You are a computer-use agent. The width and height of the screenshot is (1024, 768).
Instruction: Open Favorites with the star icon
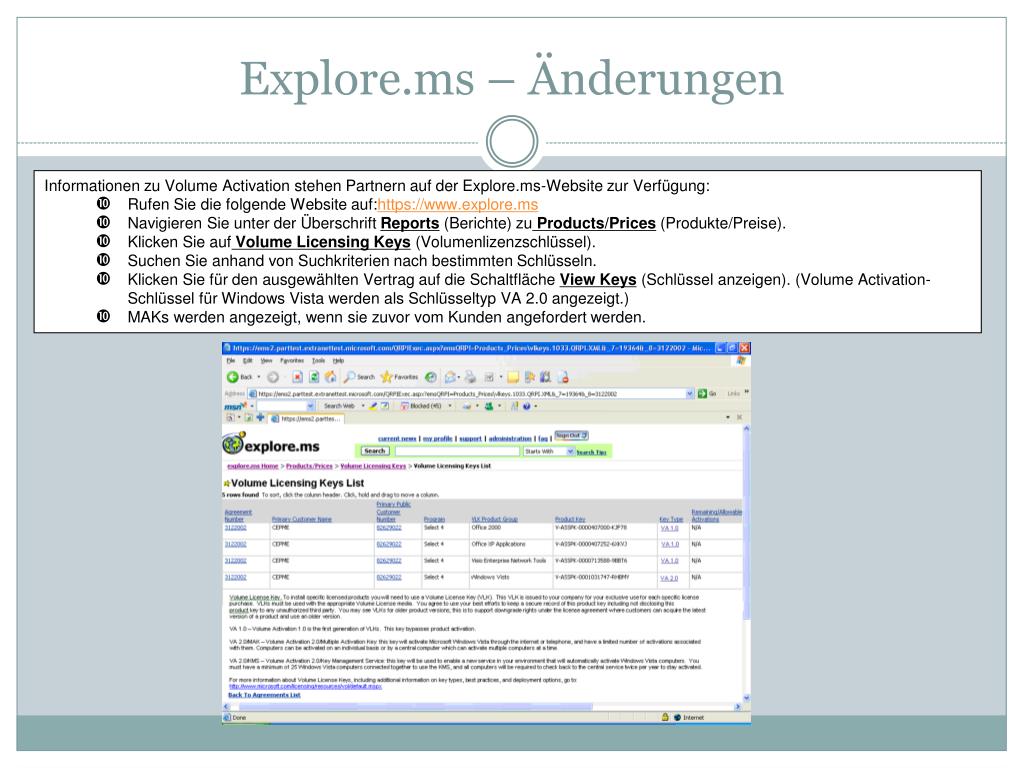pos(387,377)
